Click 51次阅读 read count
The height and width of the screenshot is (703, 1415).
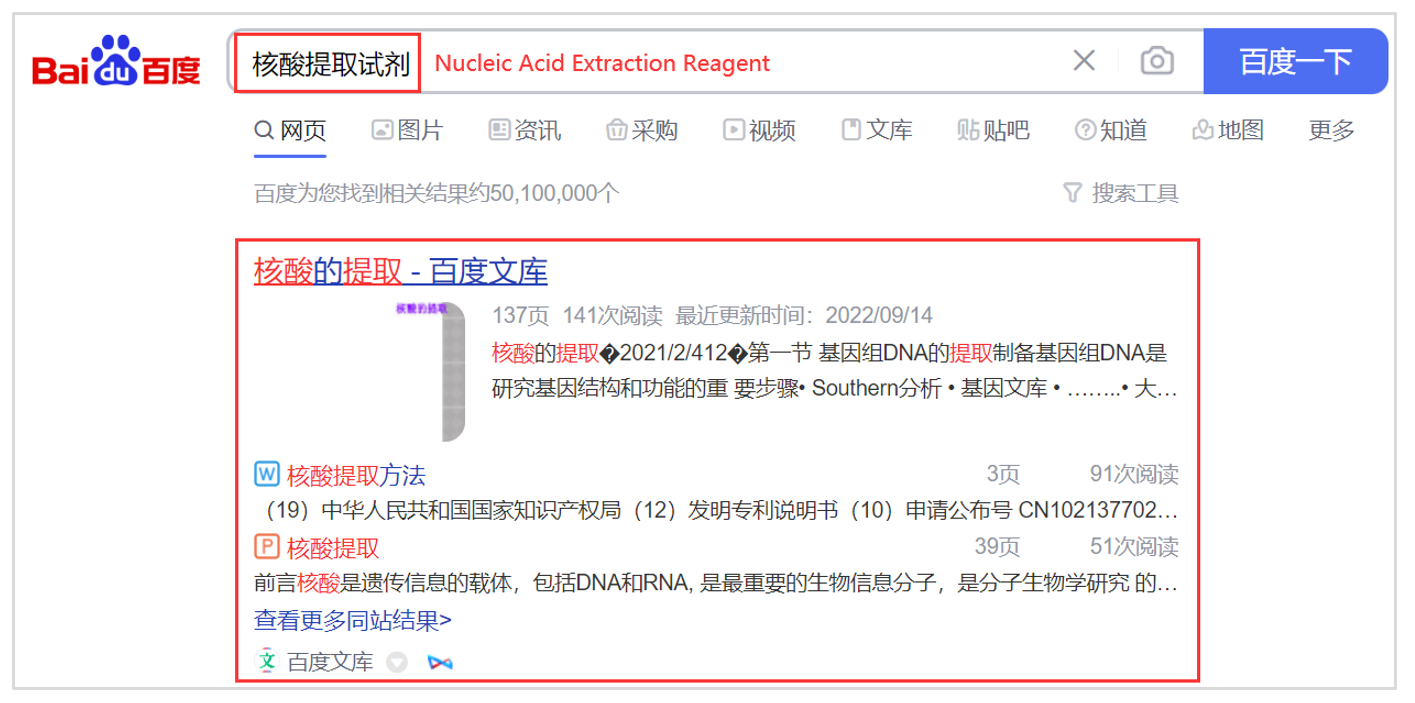1134,548
